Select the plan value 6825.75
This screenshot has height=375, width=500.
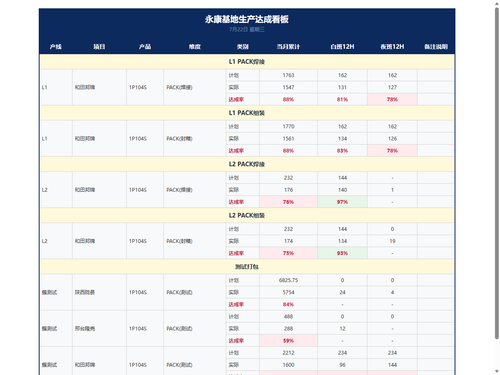[288, 280]
